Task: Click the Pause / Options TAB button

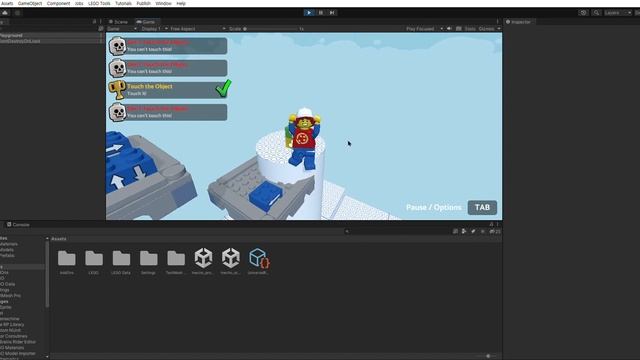Action: pos(482,207)
